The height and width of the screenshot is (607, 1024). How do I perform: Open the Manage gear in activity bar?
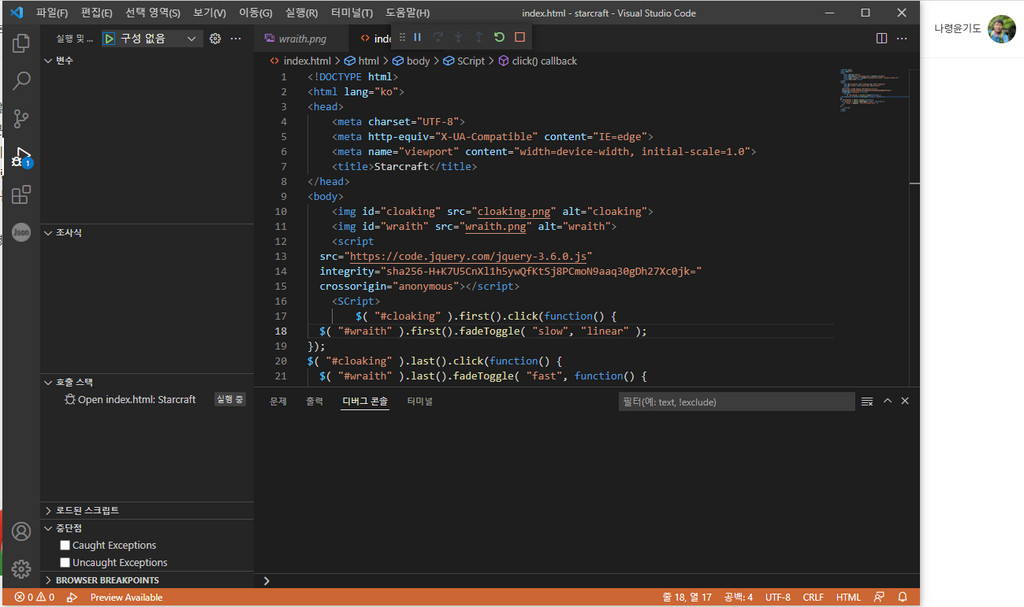pos(21,569)
